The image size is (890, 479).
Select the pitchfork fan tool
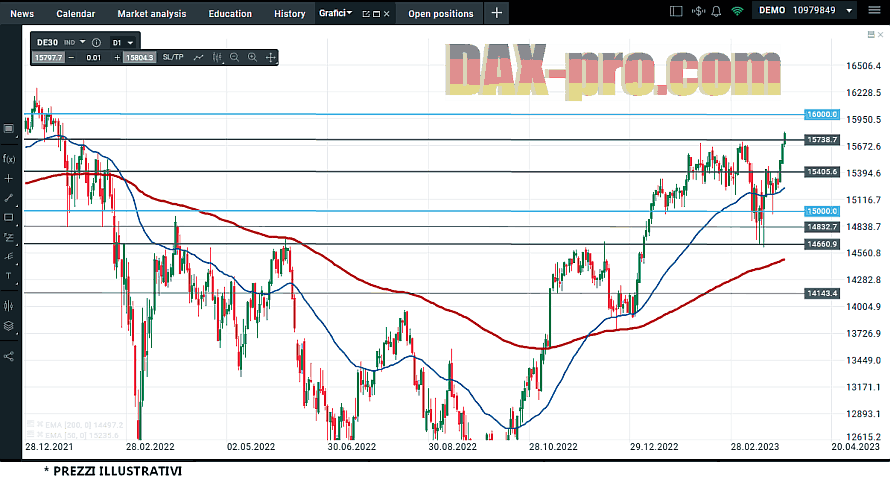(9, 257)
